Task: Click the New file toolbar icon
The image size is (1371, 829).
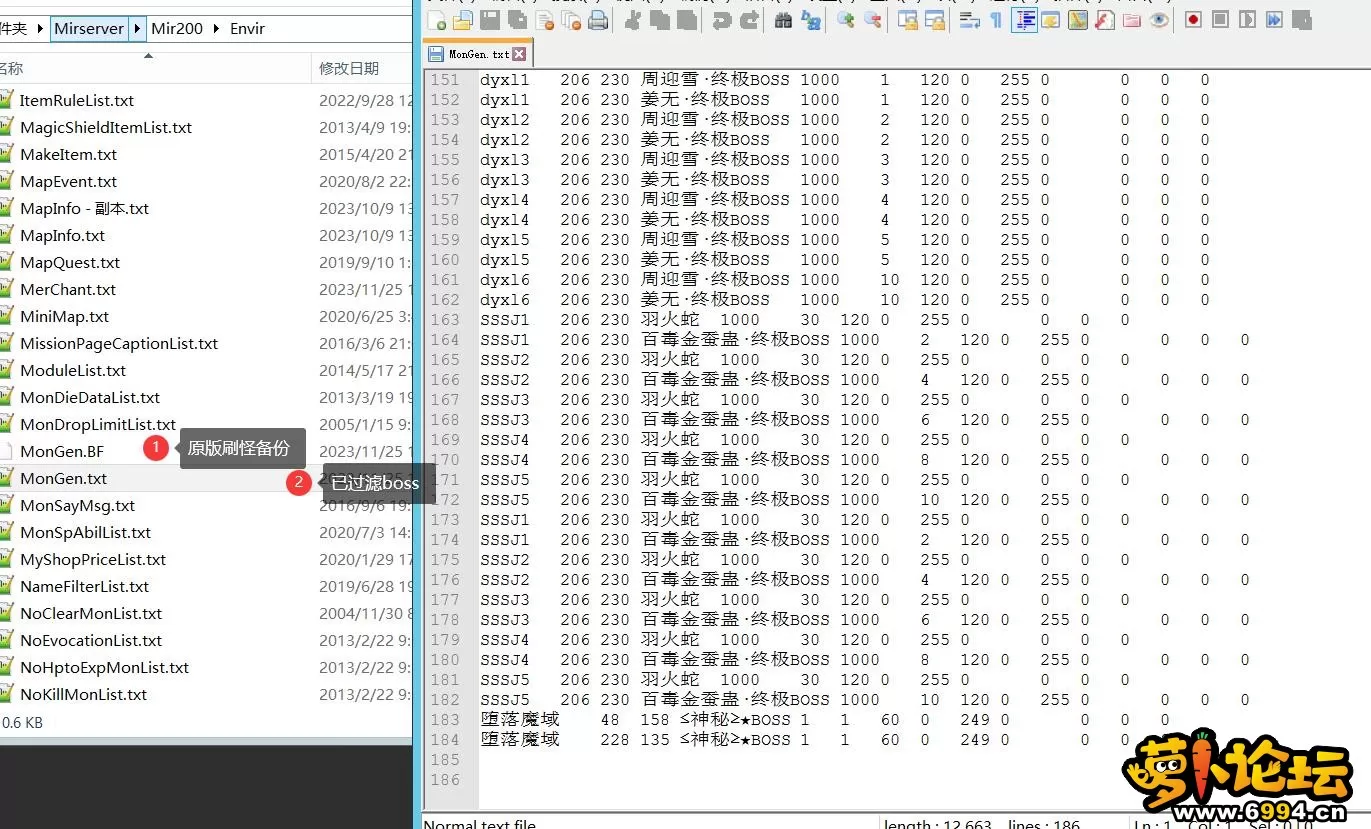Action: [437, 19]
